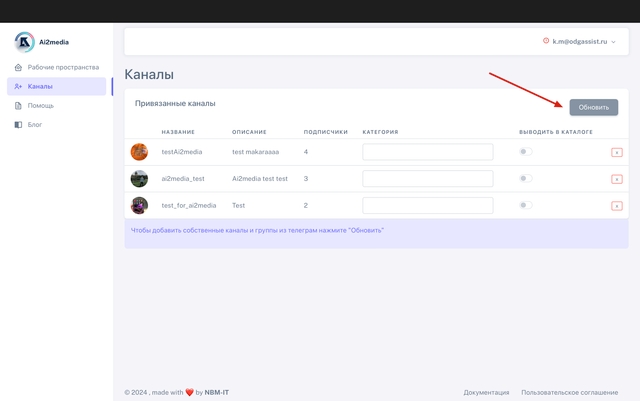Click the Ai2media logo icon
The height and width of the screenshot is (401, 640).
point(25,42)
